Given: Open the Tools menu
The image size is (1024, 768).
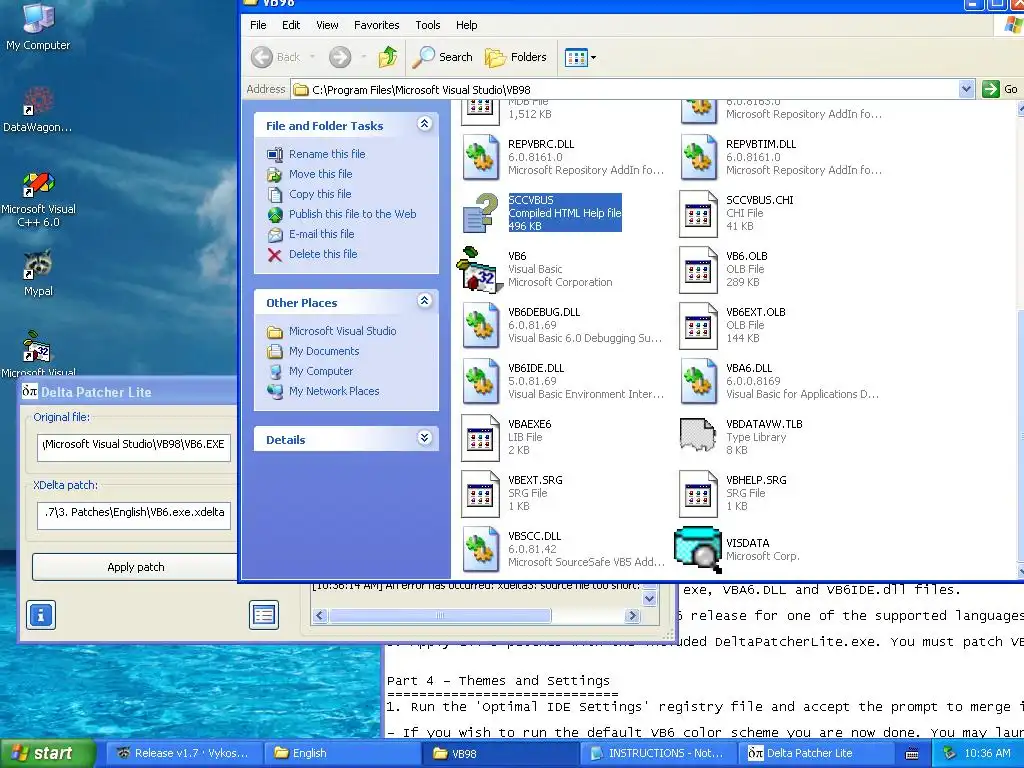Looking at the screenshot, I should click(428, 25).
